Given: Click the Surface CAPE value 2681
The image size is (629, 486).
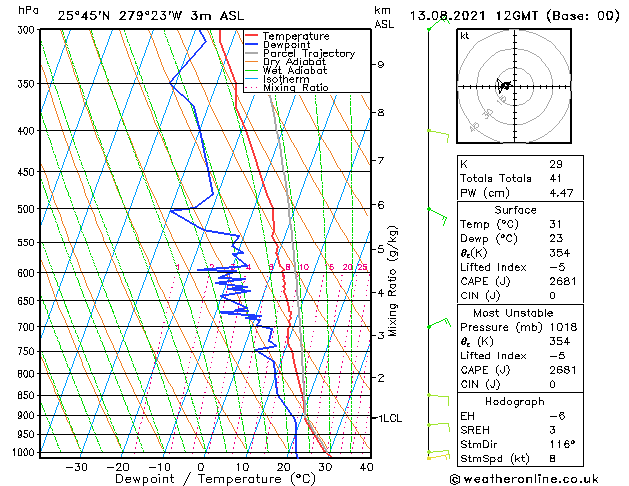Looking at the screenshot, I should coord(563,281).
